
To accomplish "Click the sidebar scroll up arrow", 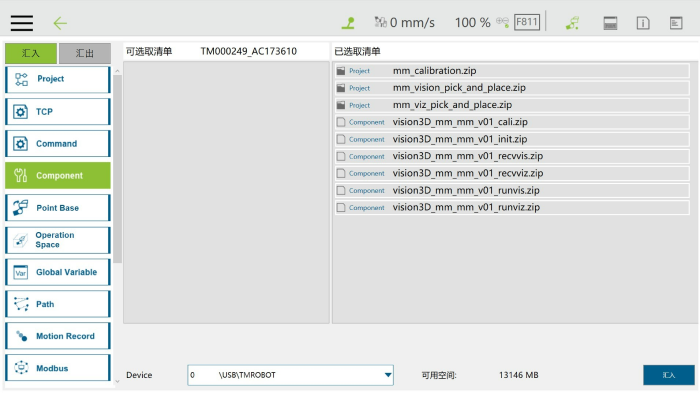I will 117,71.
